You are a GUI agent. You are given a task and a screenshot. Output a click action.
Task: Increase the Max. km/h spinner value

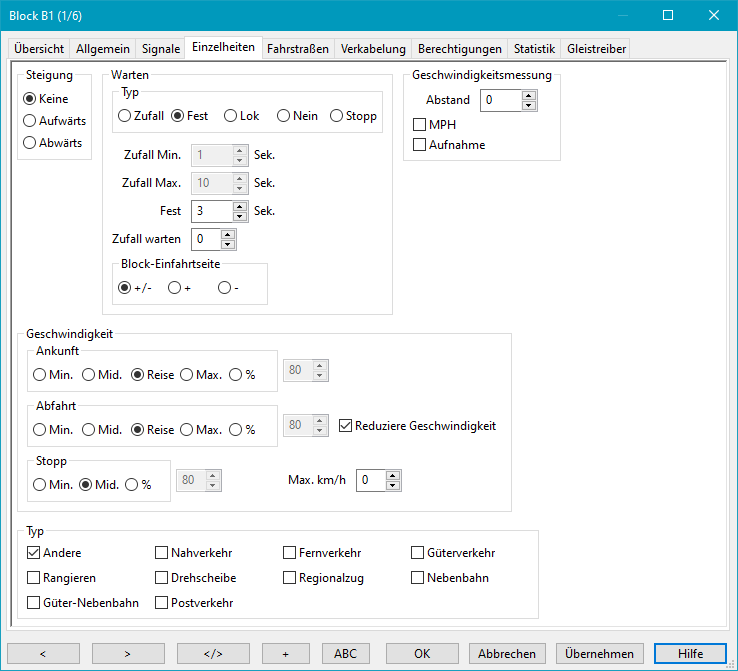pyautogui.click(x=393, y=475)
